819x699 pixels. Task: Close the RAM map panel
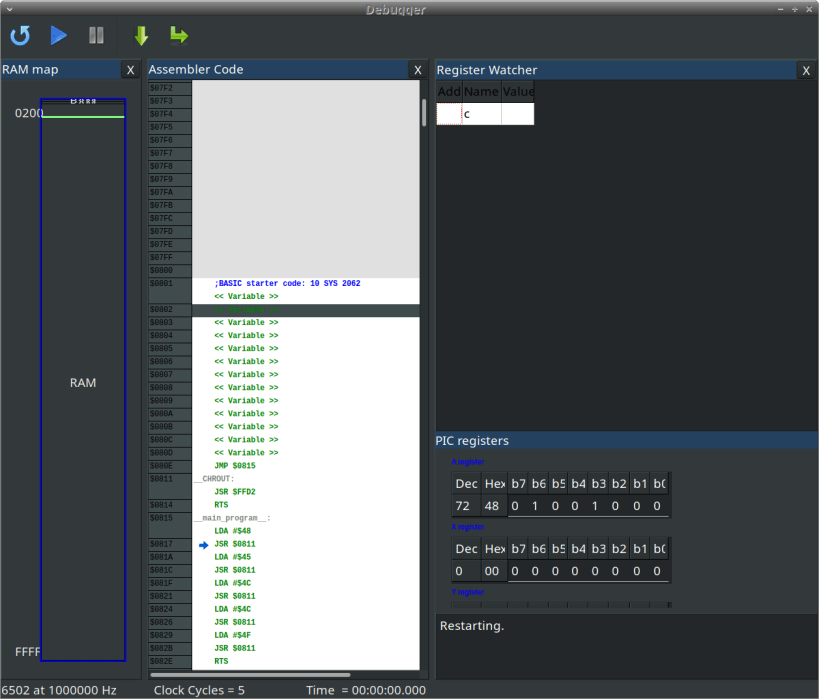pos(130,70)
